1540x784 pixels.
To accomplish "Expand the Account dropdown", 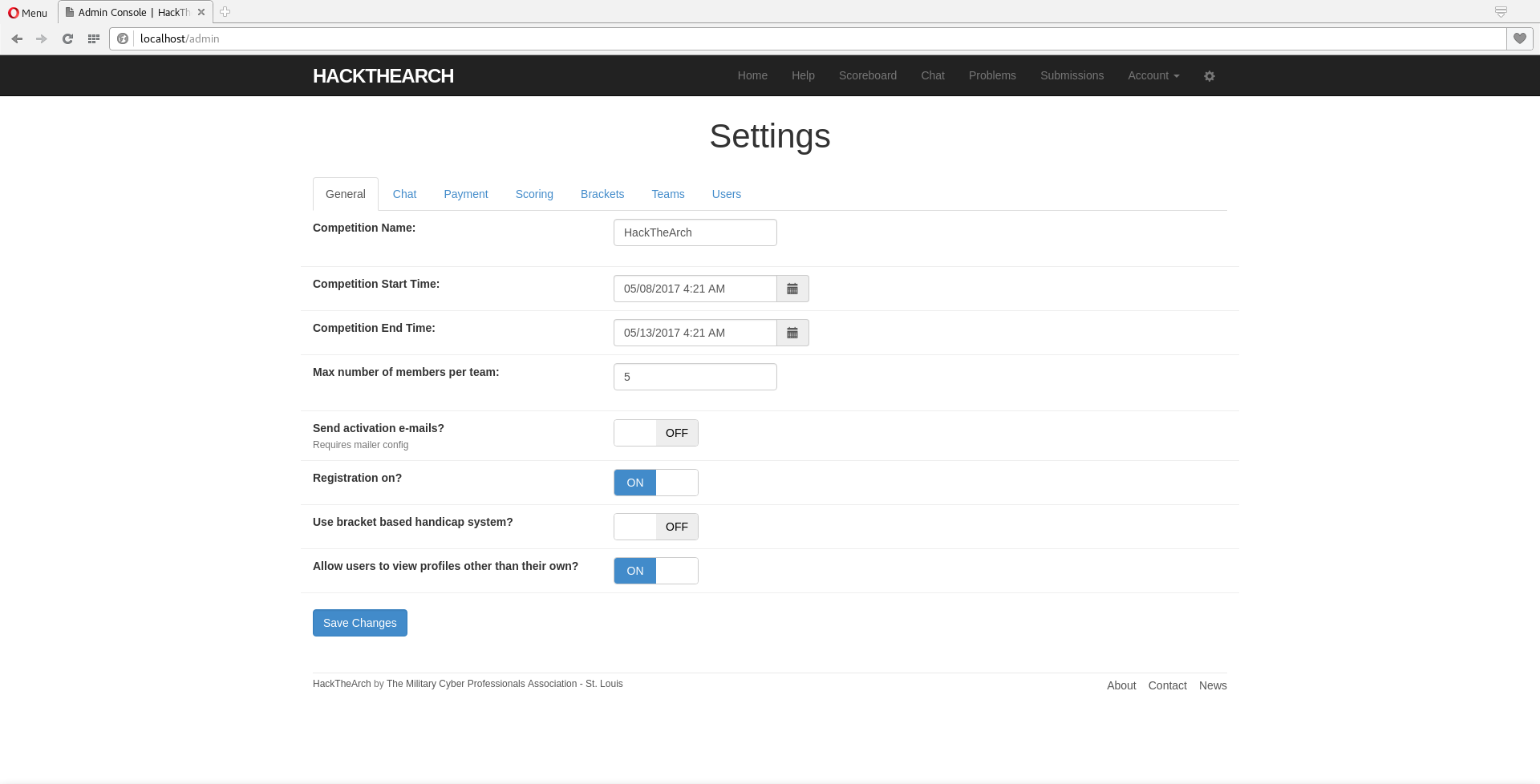I will tap(1153, 75).
